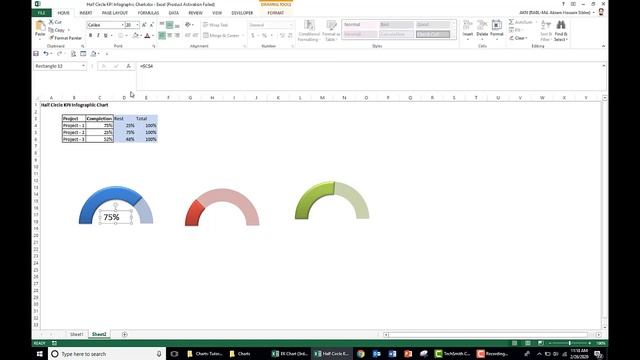Toggle Align Left horizontal alignment
Viewport: 640px width, 360px height.
[x=162, y=36]
